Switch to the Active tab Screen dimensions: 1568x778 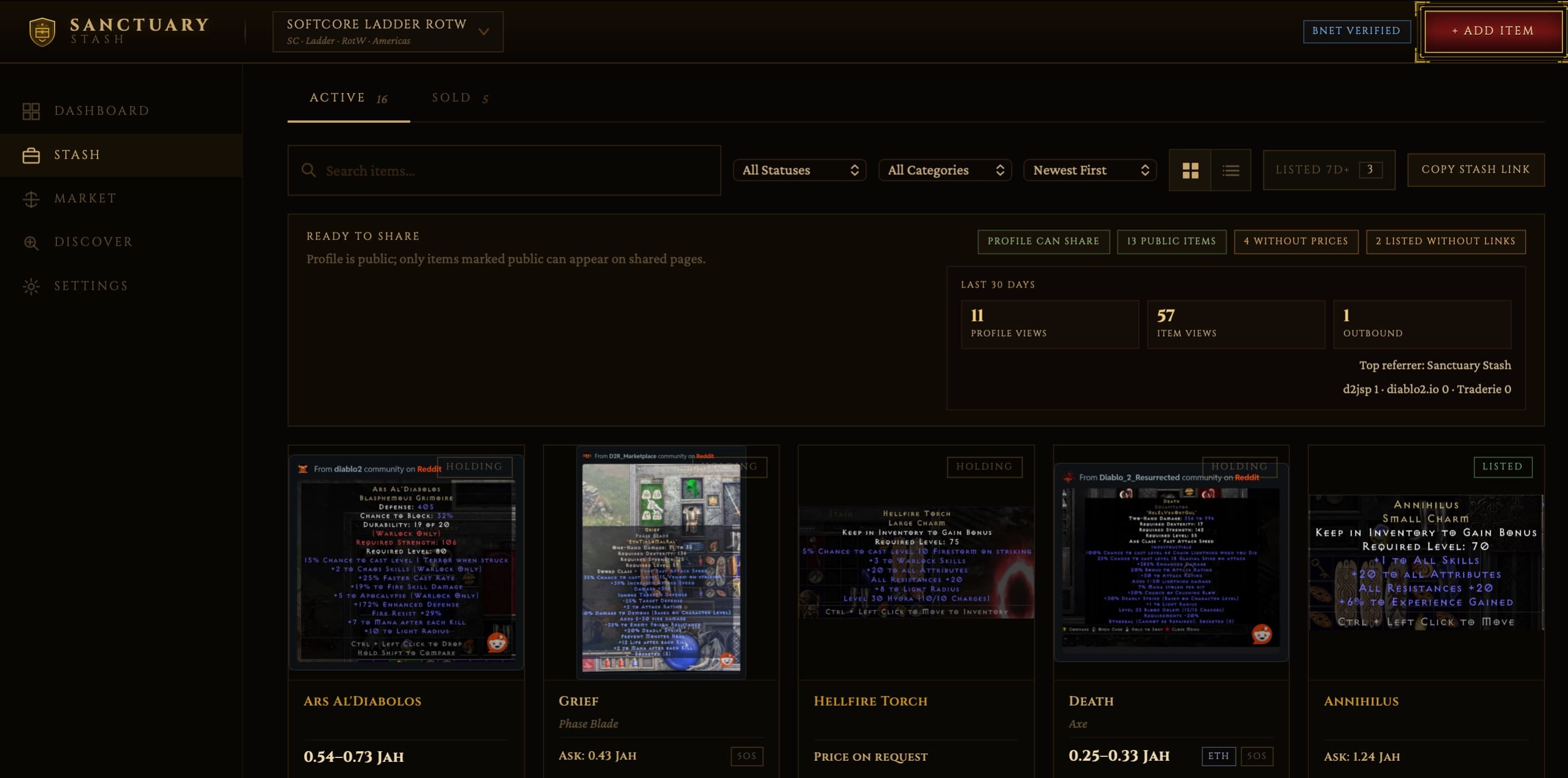tap(348, 98)
